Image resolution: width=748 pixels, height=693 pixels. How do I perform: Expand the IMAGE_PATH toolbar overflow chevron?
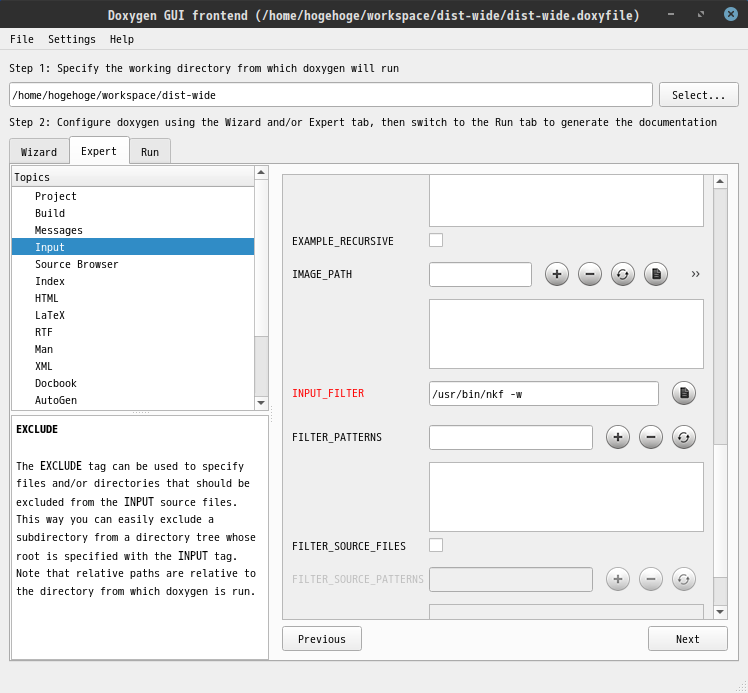click(x=695, y=274)
